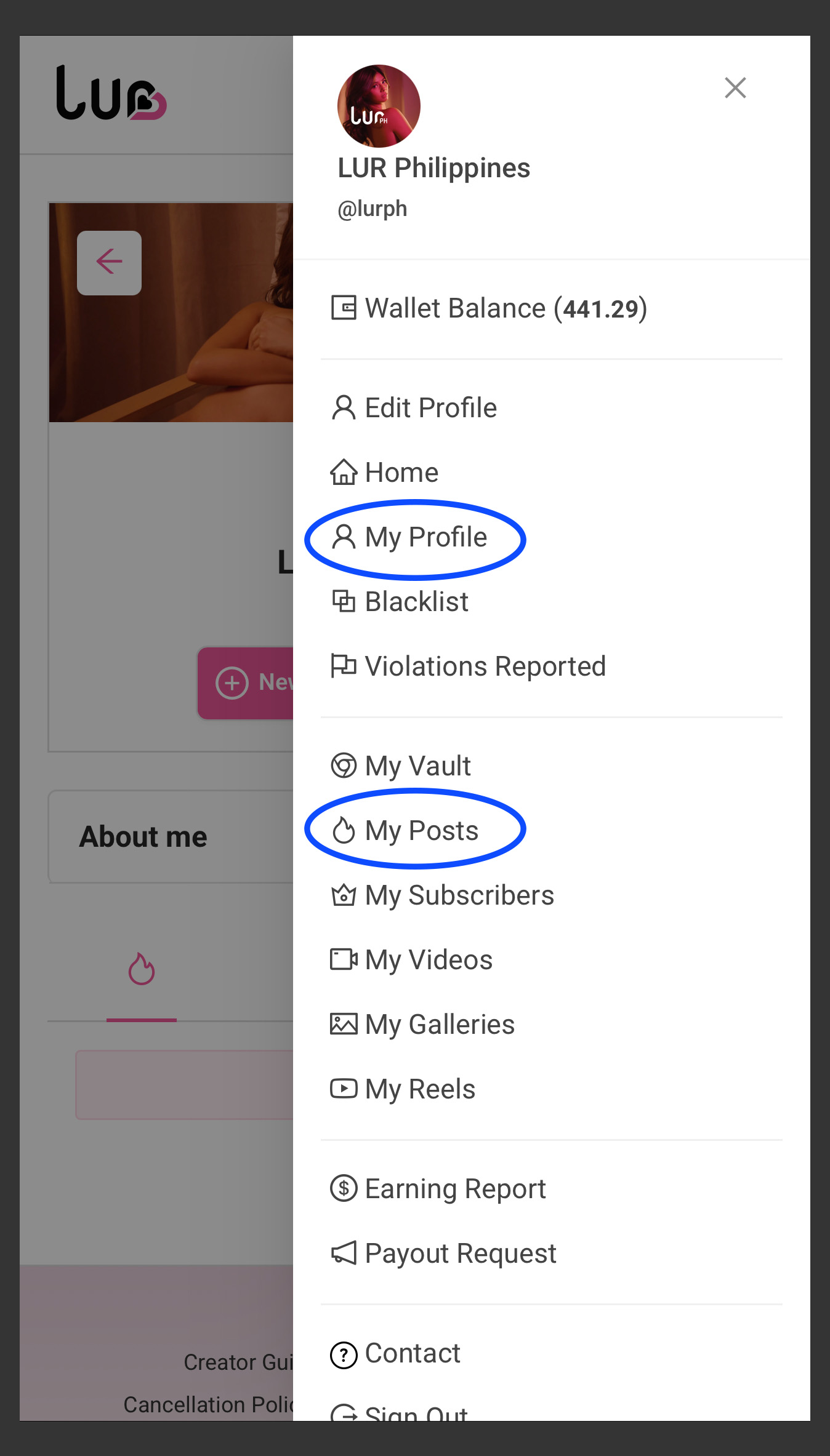Open My Subscribers crown icon

(344, 895)
